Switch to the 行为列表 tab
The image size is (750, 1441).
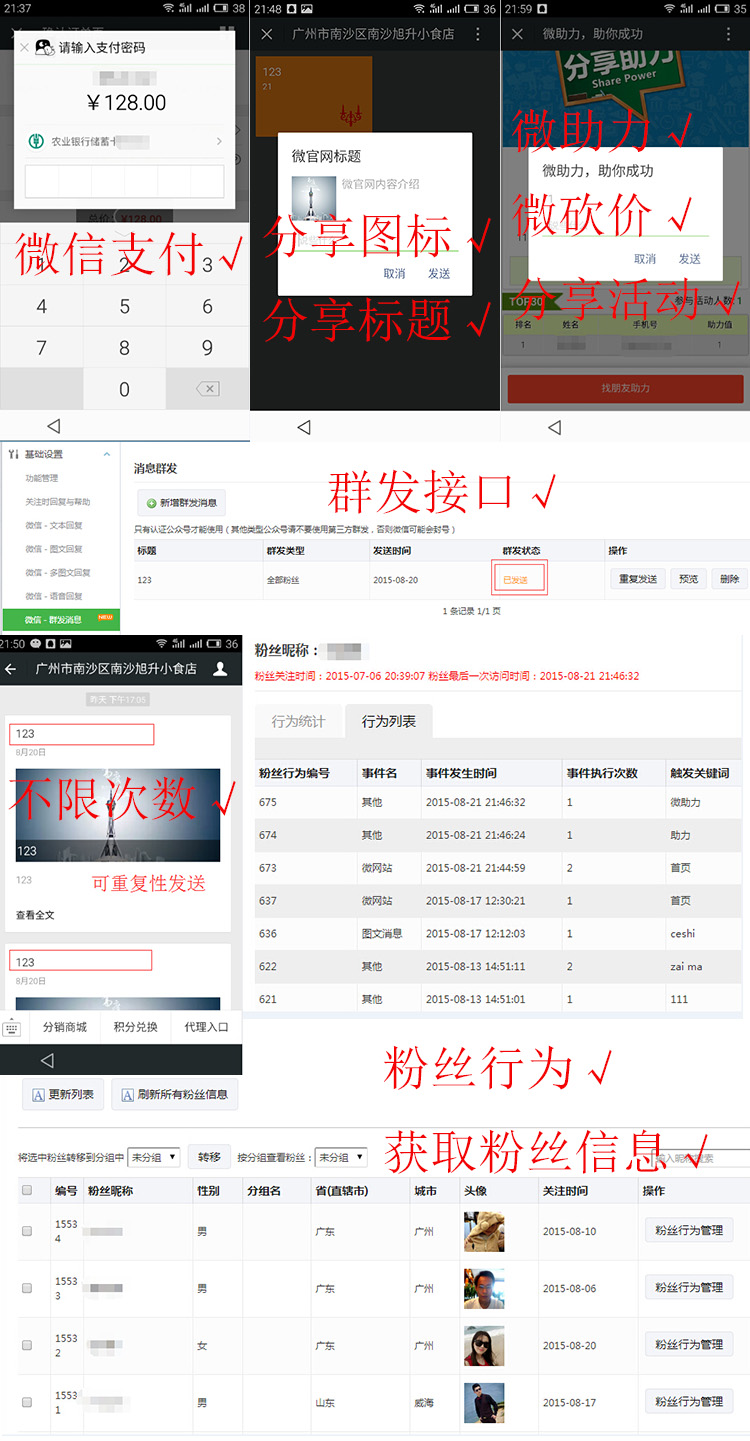(389, 721)
